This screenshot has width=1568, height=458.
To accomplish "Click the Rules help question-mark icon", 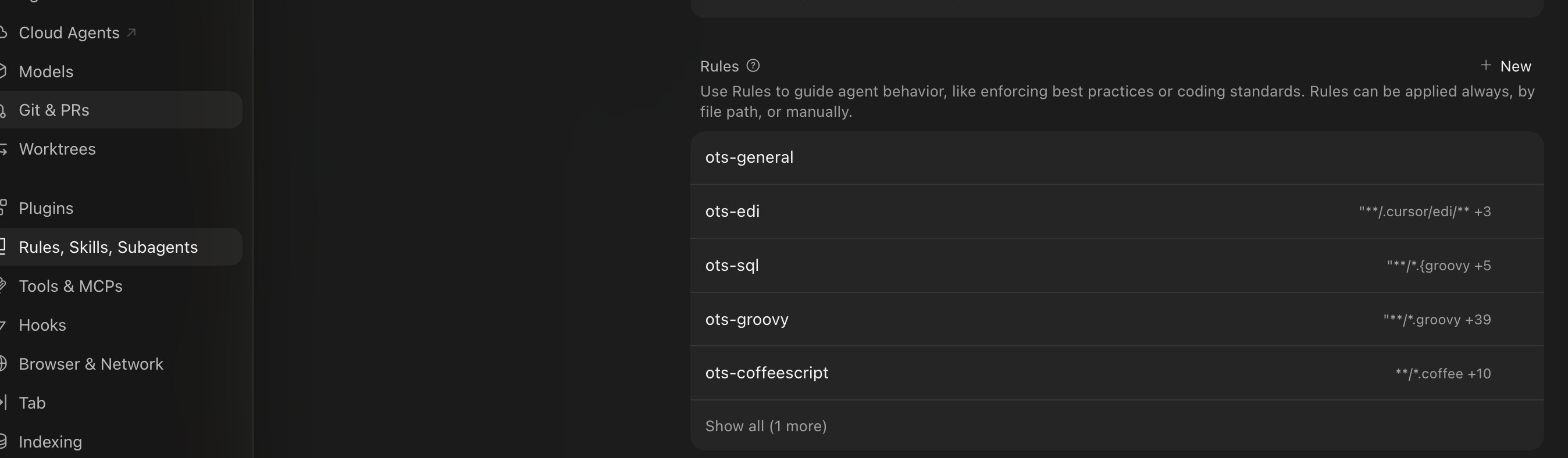I will (753, 66).
